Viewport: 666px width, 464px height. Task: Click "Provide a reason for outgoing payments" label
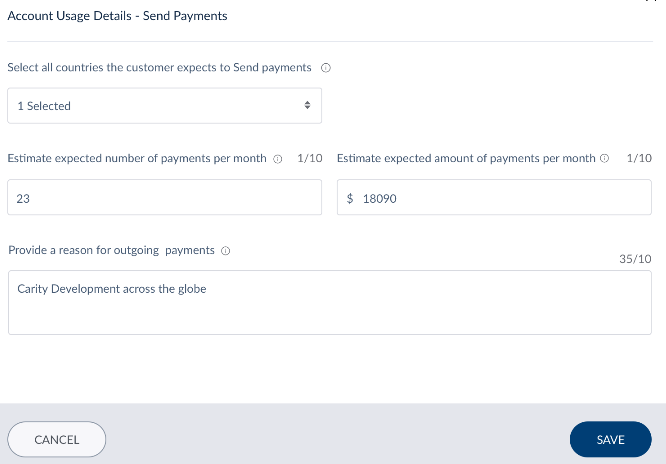click(111, 250)
